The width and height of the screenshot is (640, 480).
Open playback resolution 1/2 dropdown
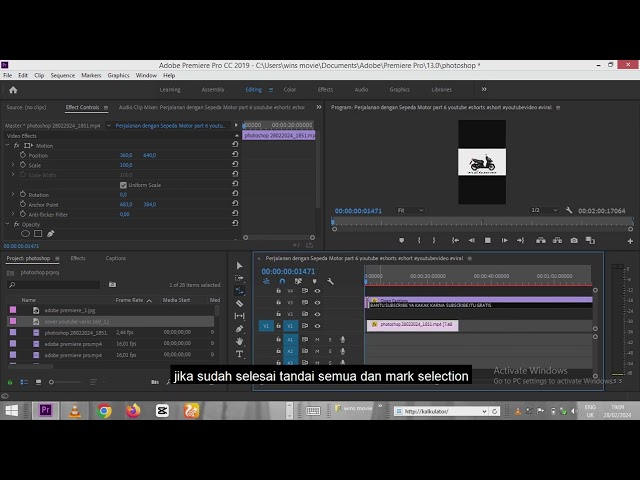(544, 211)
